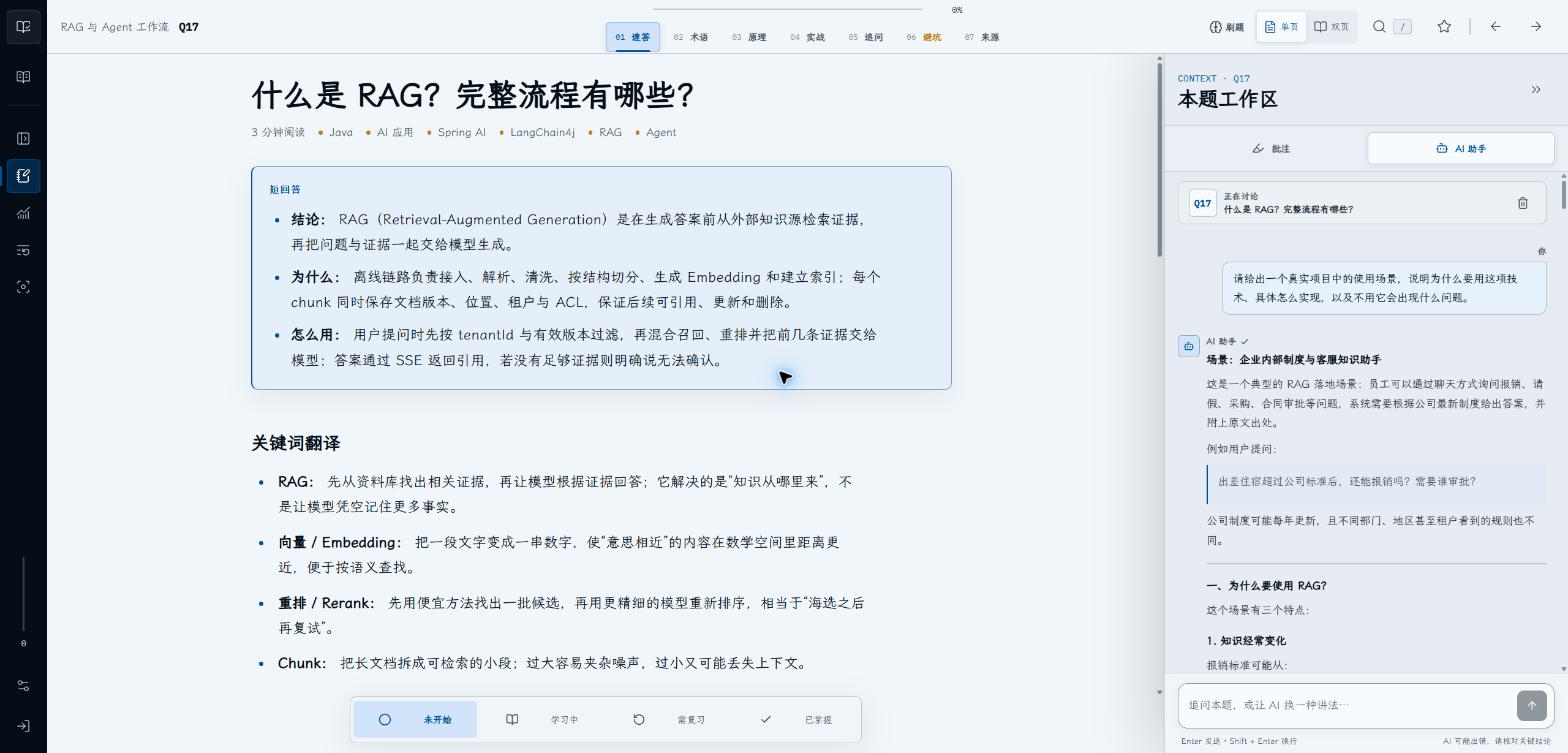
Task: Click the LangChain4j tag
Action: click(543, 132)
